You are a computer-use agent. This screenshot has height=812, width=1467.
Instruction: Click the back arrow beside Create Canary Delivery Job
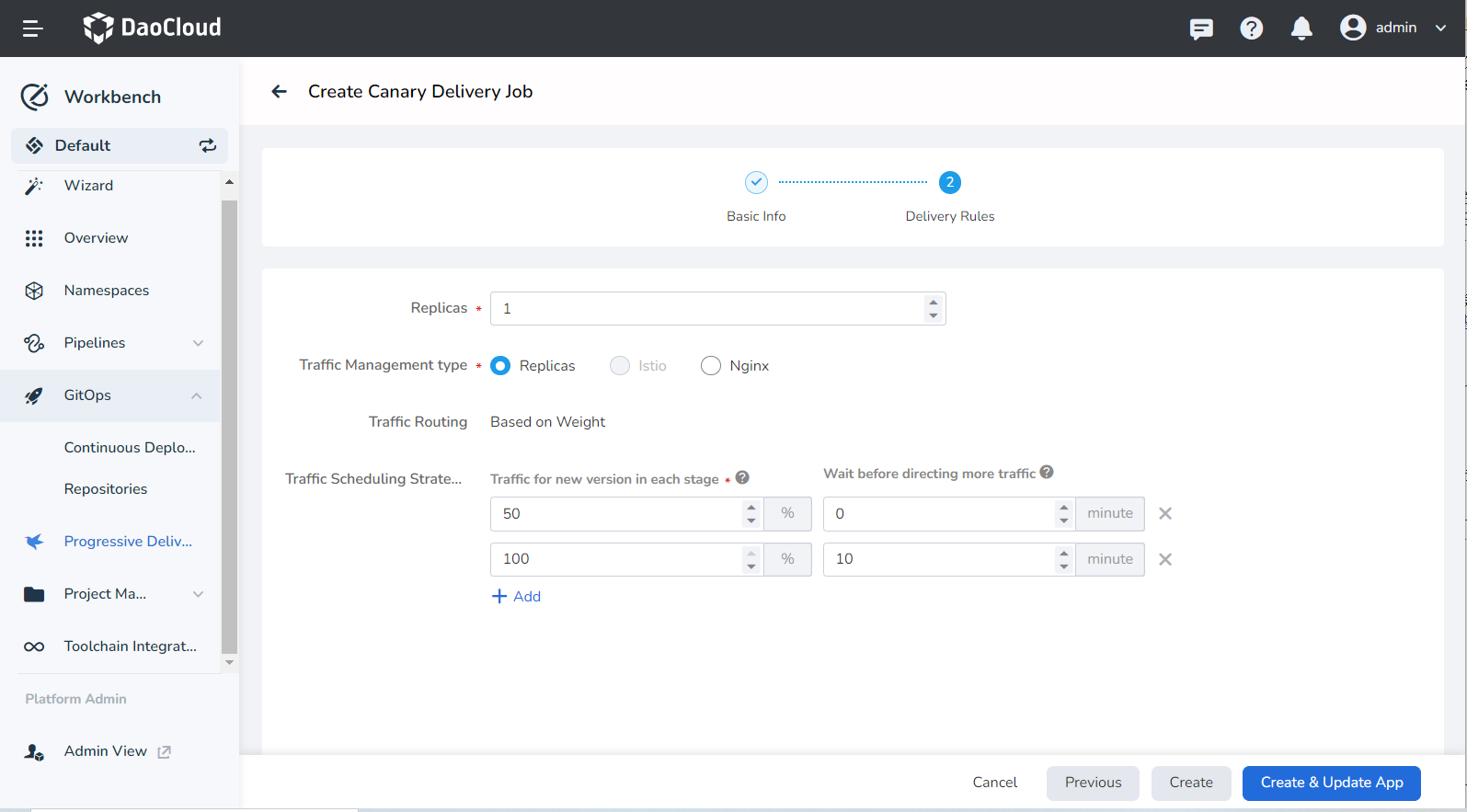[280, 92]
